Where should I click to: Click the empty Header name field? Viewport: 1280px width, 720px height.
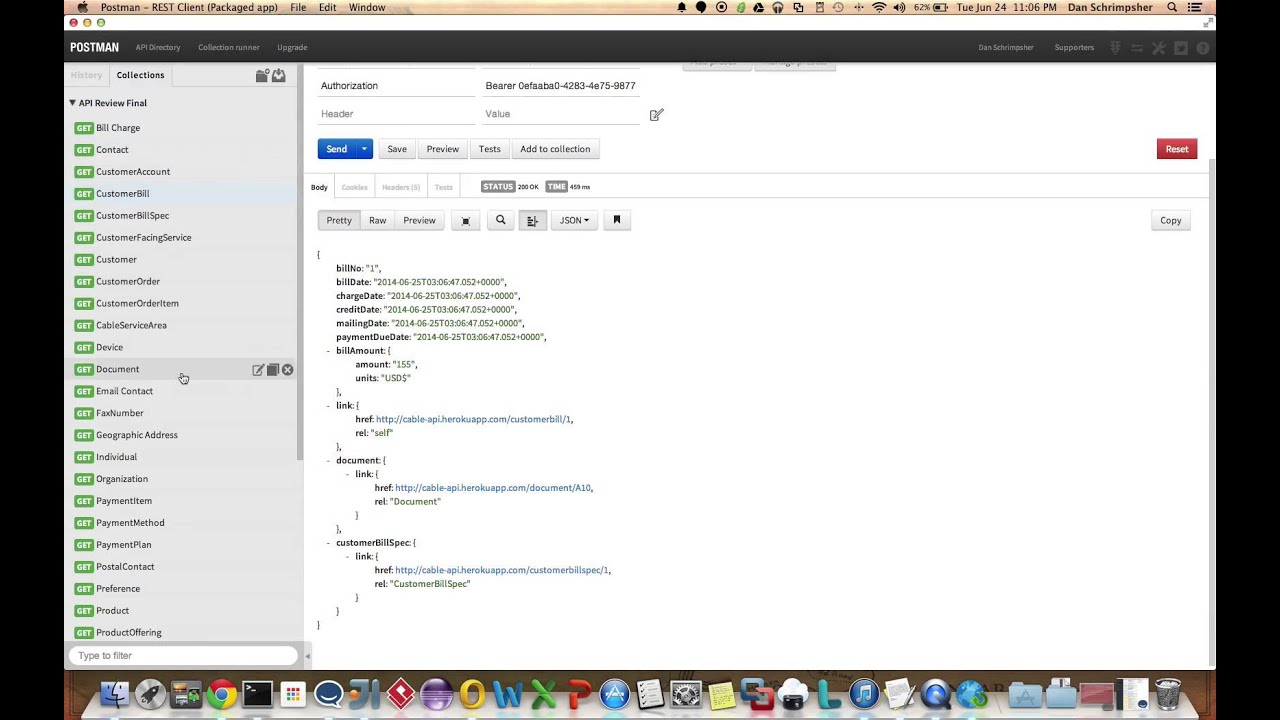pos(396,114)
